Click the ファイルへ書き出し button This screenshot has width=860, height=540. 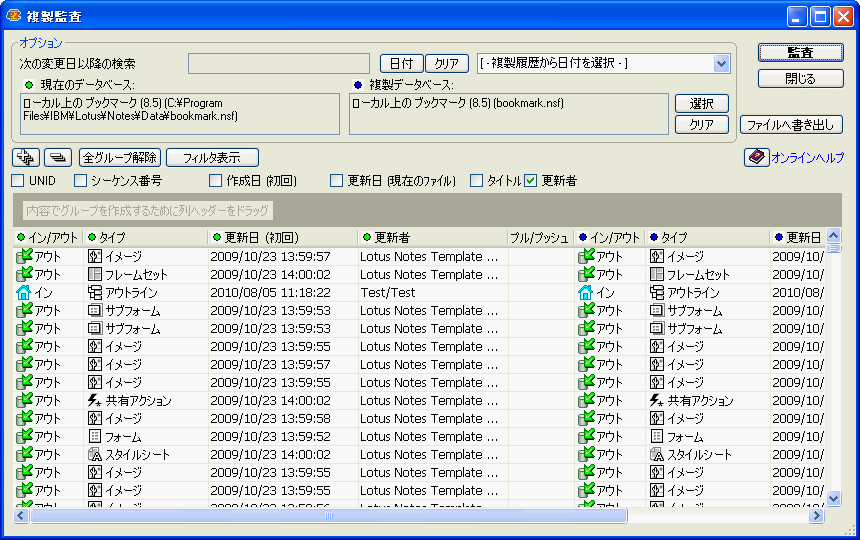click(791, 125)
